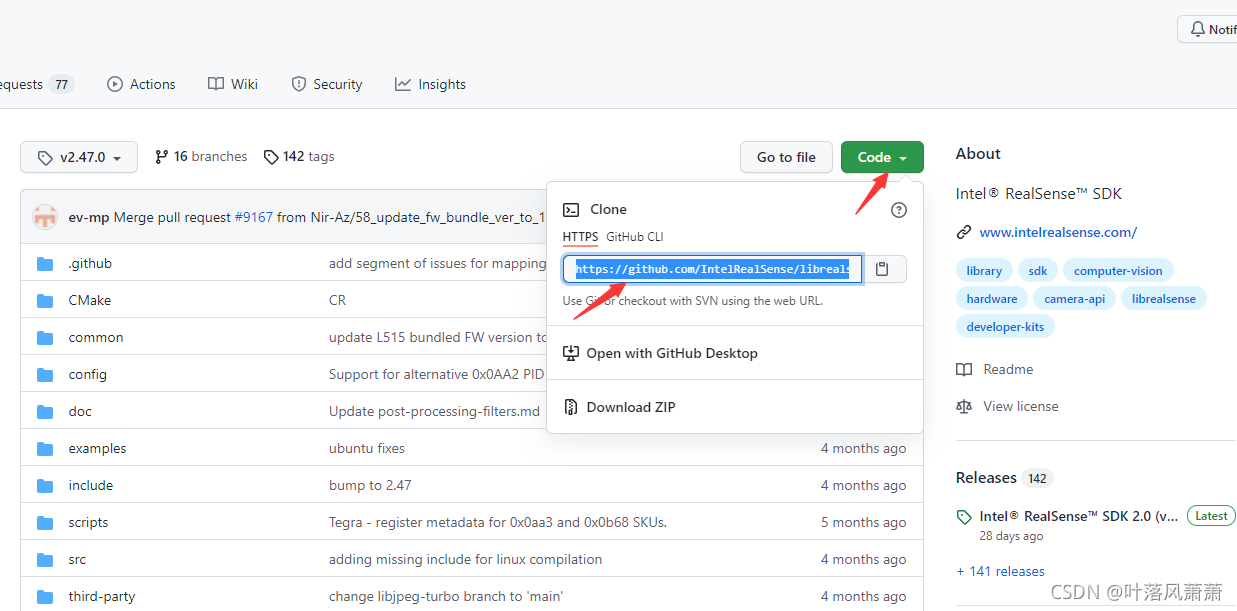Select the GitHub CLI clone tab
This screenshot has height=611, width=1237.
coord(635,237)
